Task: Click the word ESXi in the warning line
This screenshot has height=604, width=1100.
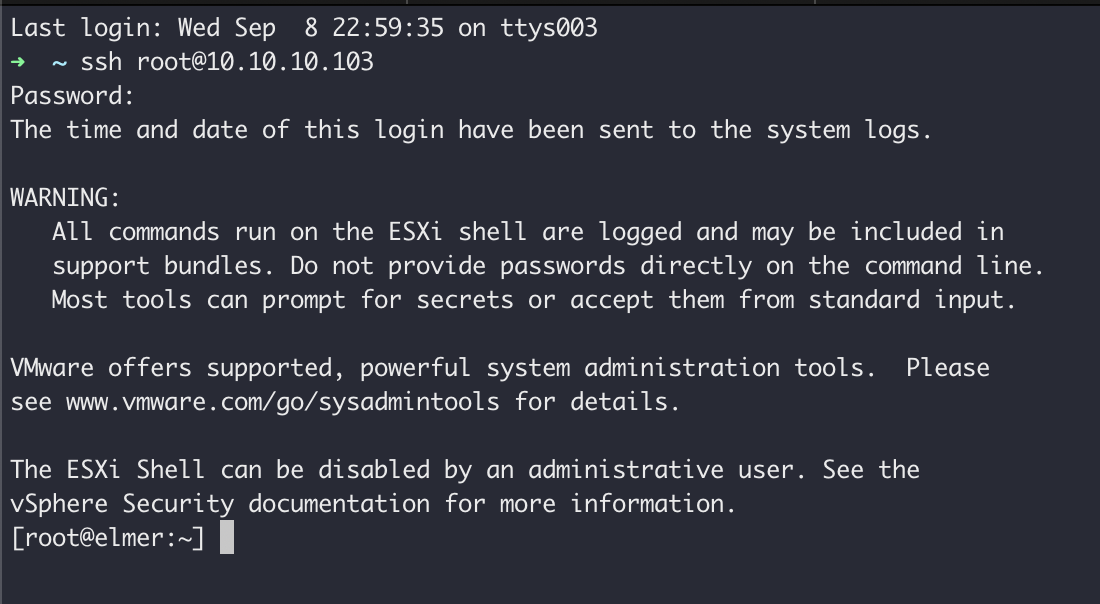Action: pyautogui.click(x=415, y=231)
